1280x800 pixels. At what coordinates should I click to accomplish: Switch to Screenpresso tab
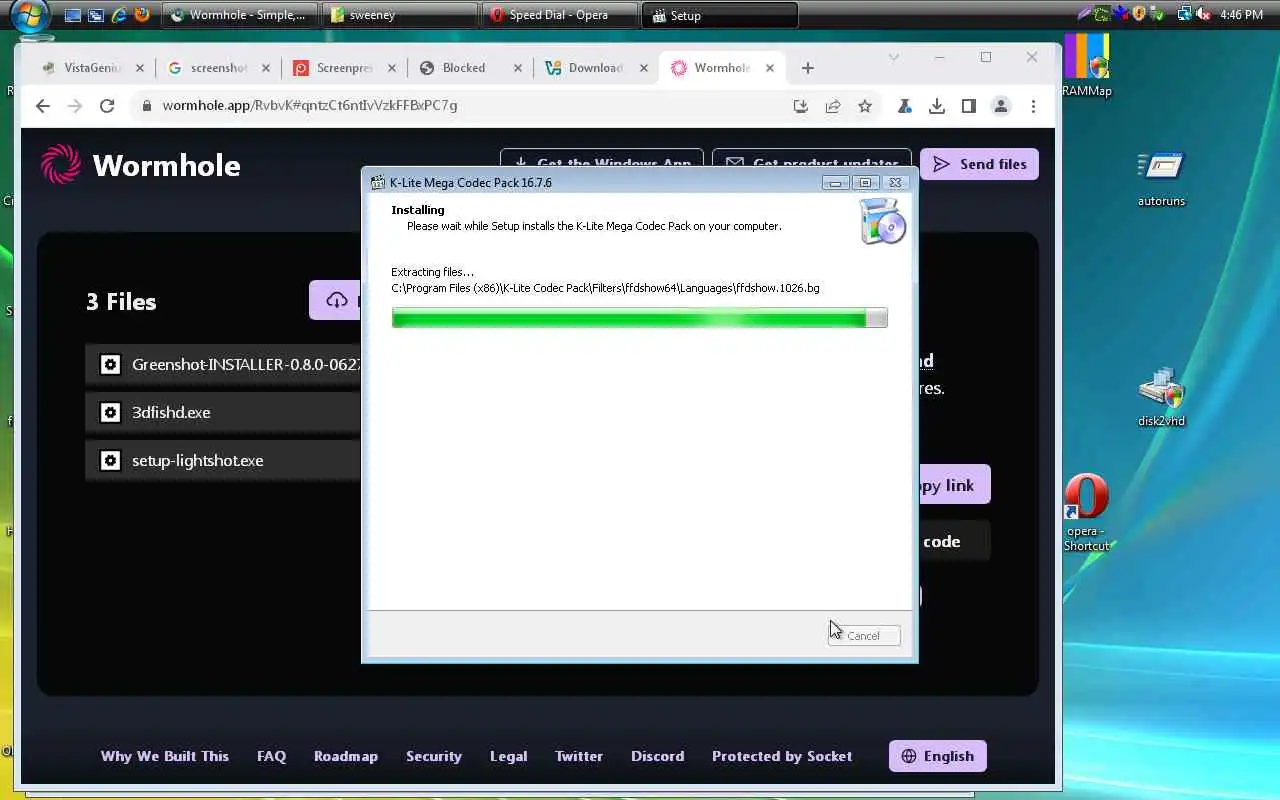tap(344, 68)
